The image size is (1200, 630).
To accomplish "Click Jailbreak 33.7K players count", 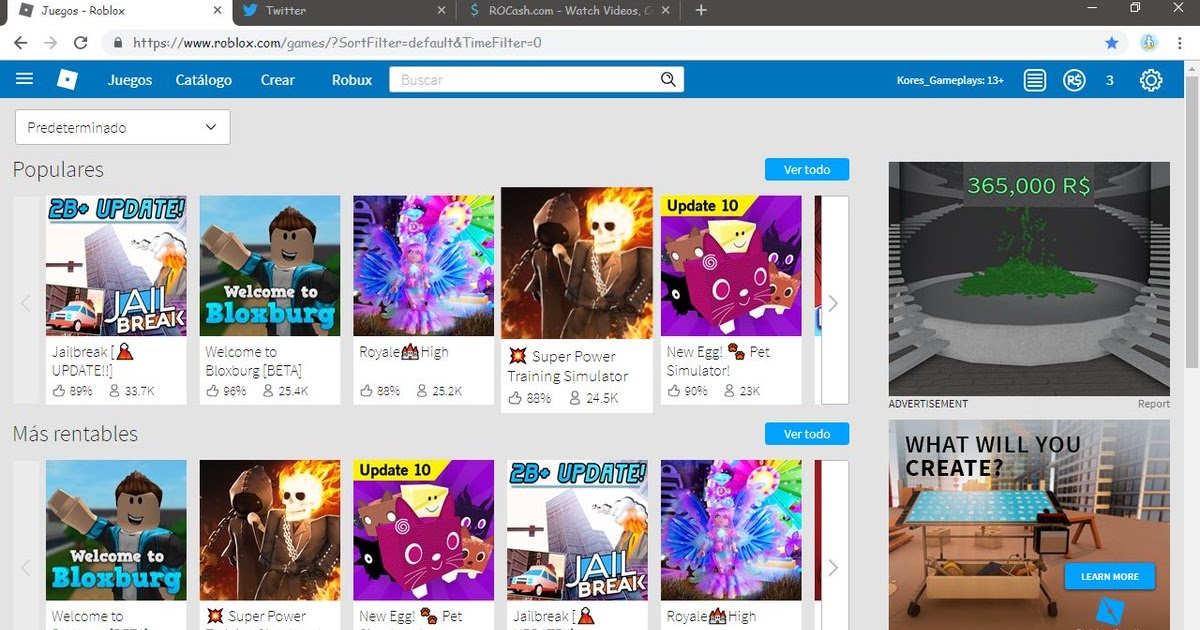I will [133, 391].
